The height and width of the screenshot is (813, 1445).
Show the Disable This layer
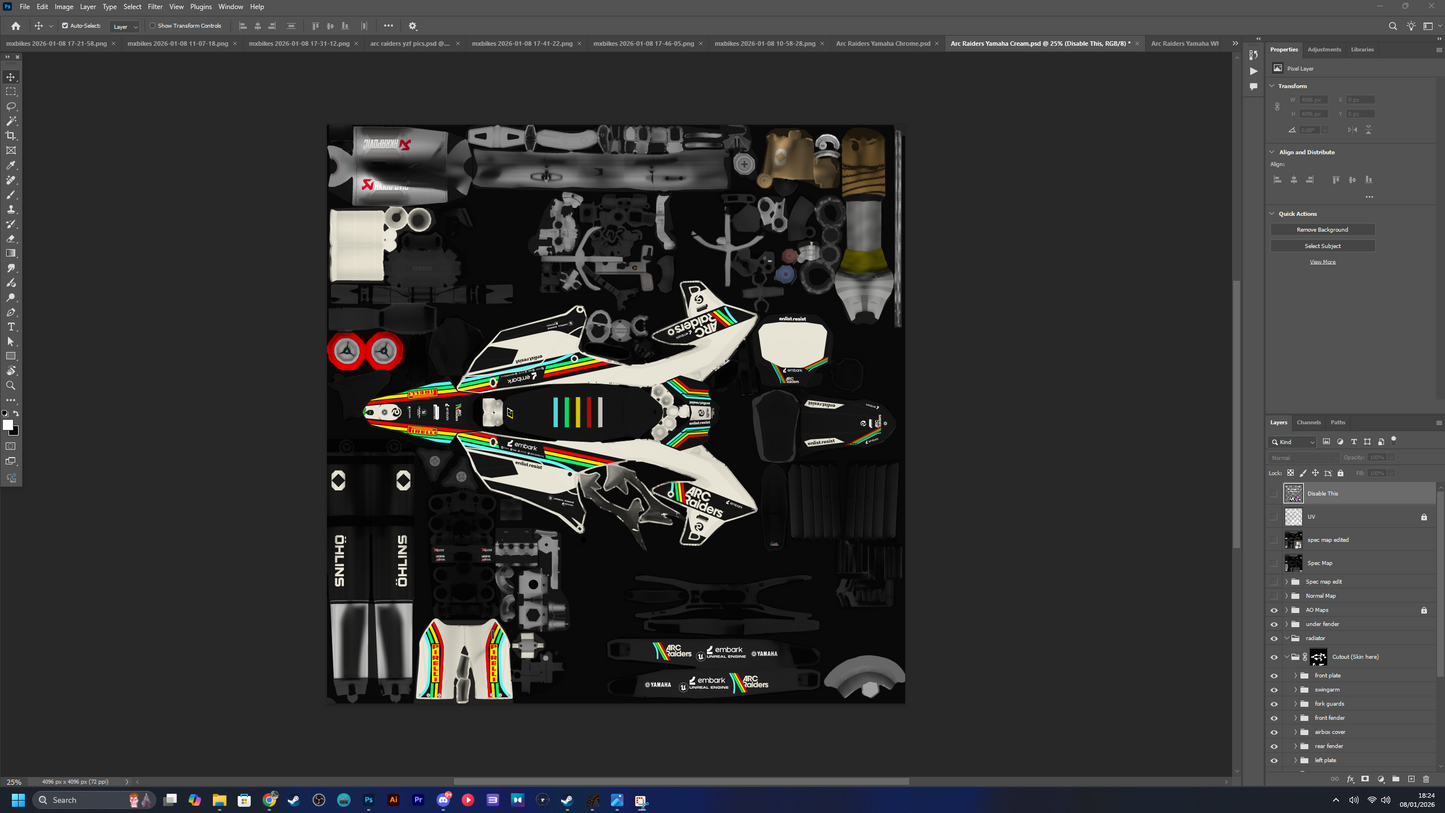[1274, 493]
